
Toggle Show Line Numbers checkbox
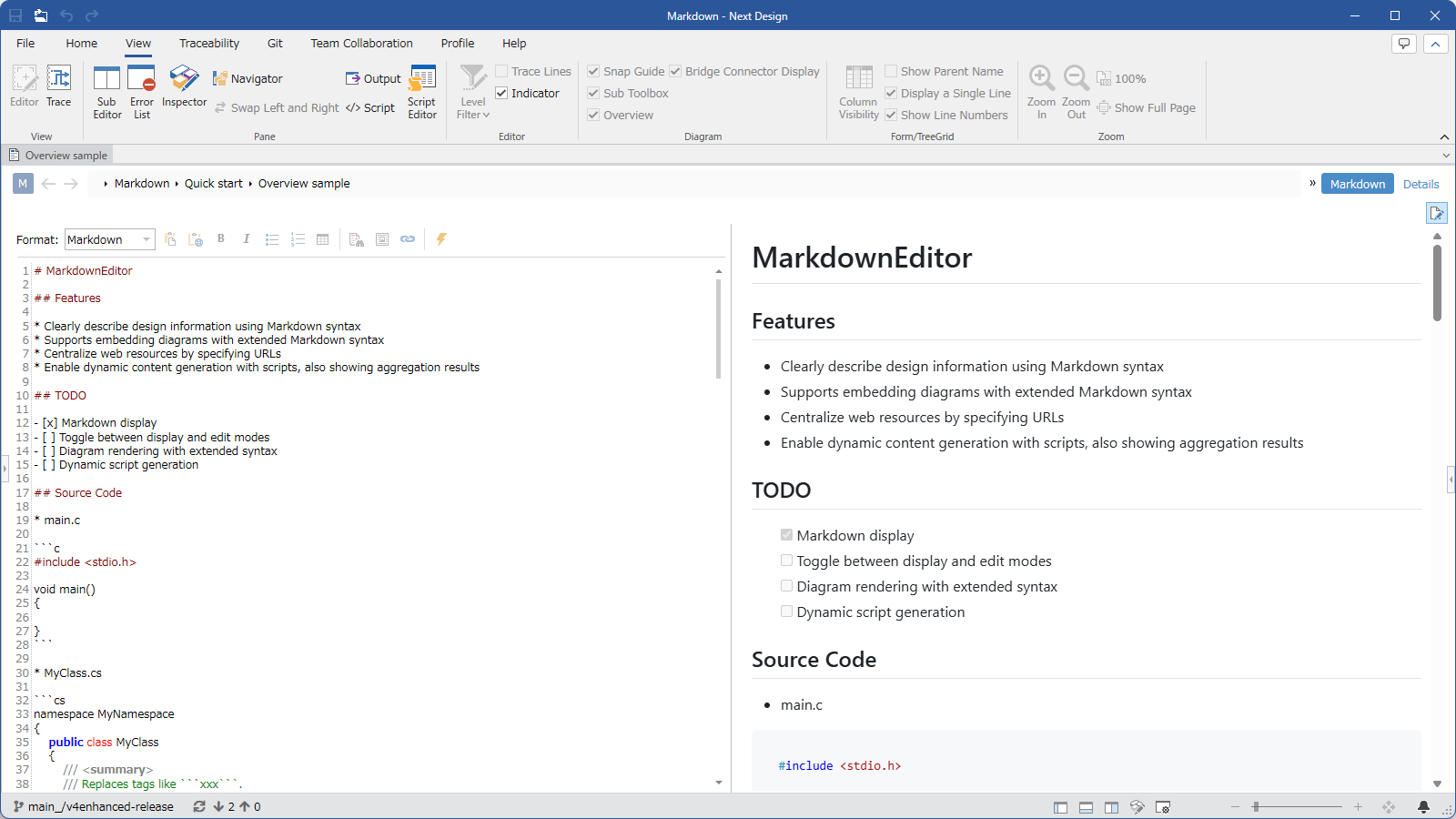pos(891,115)
